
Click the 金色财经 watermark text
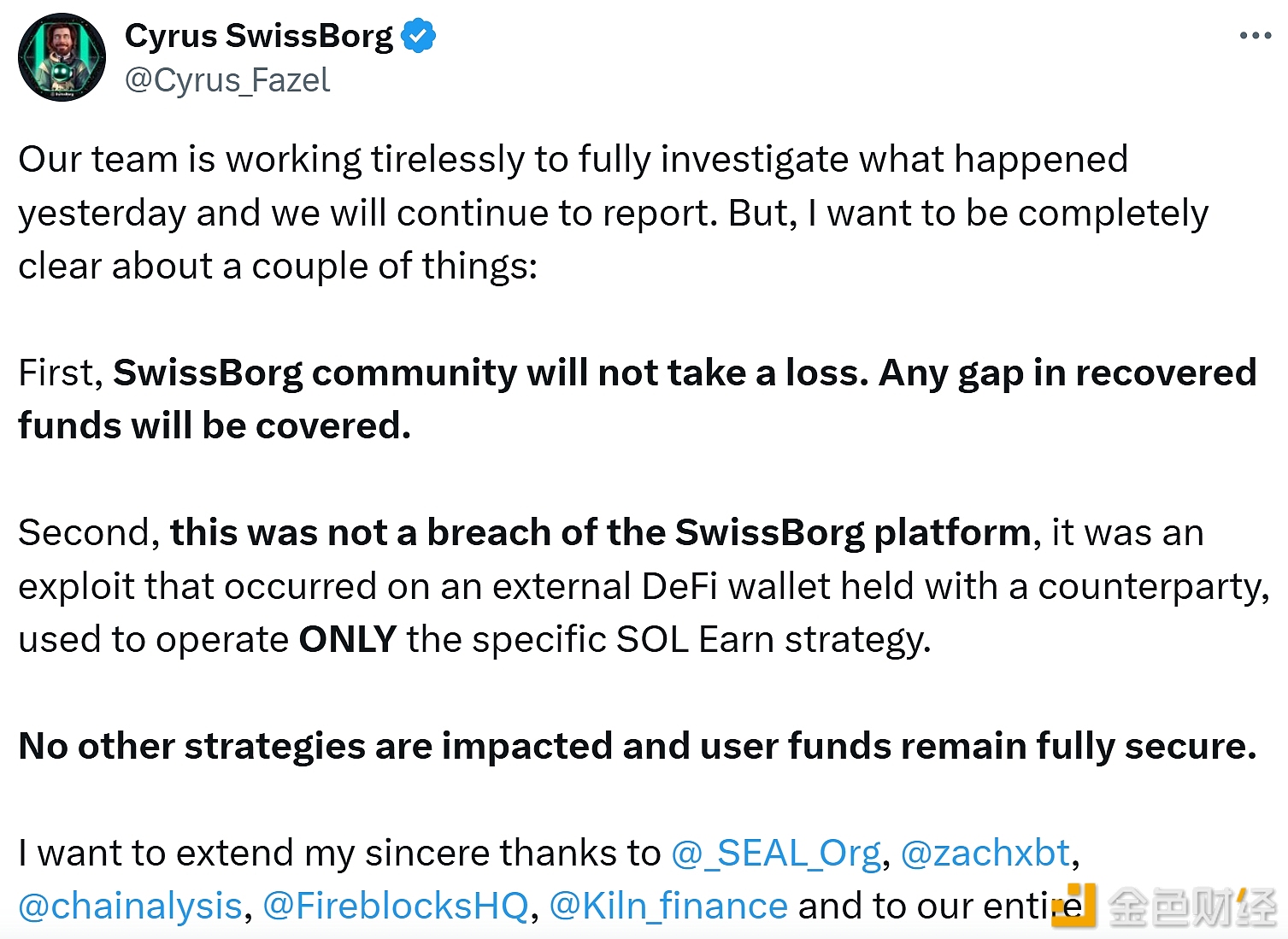[1191, 907]
